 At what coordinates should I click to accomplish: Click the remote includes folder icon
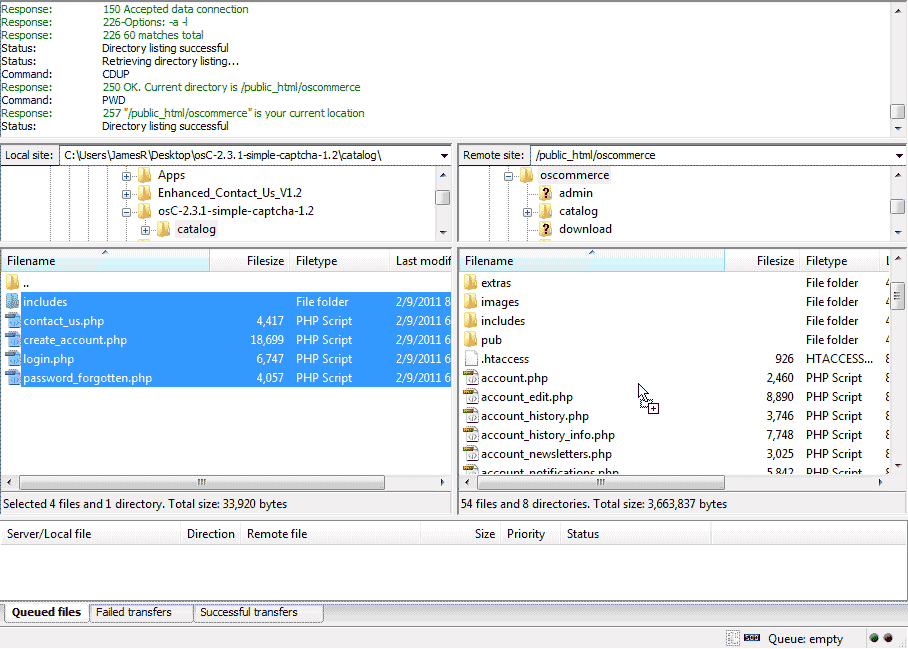(470, 321)
